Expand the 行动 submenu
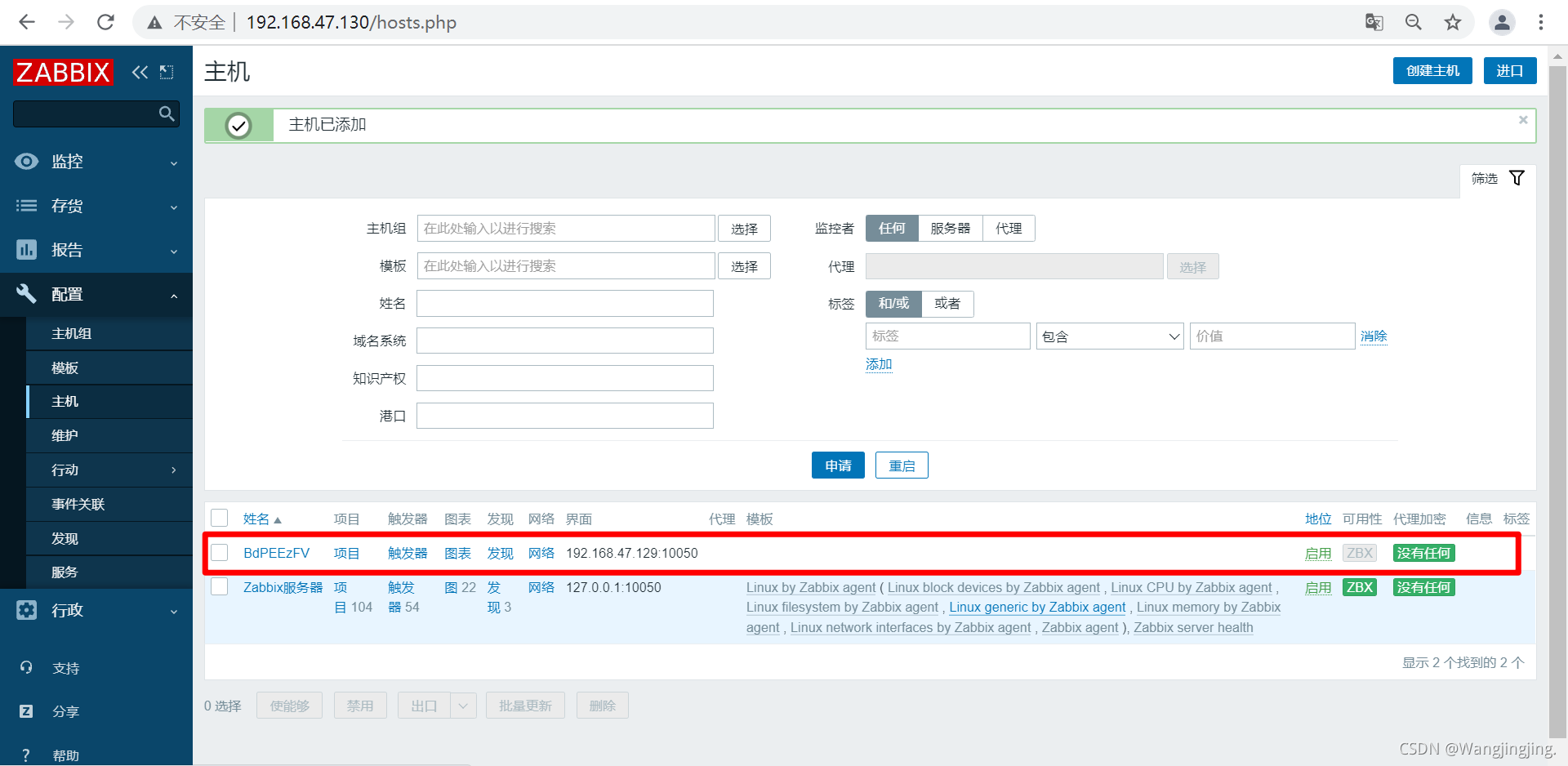 [x=109, y=470]
